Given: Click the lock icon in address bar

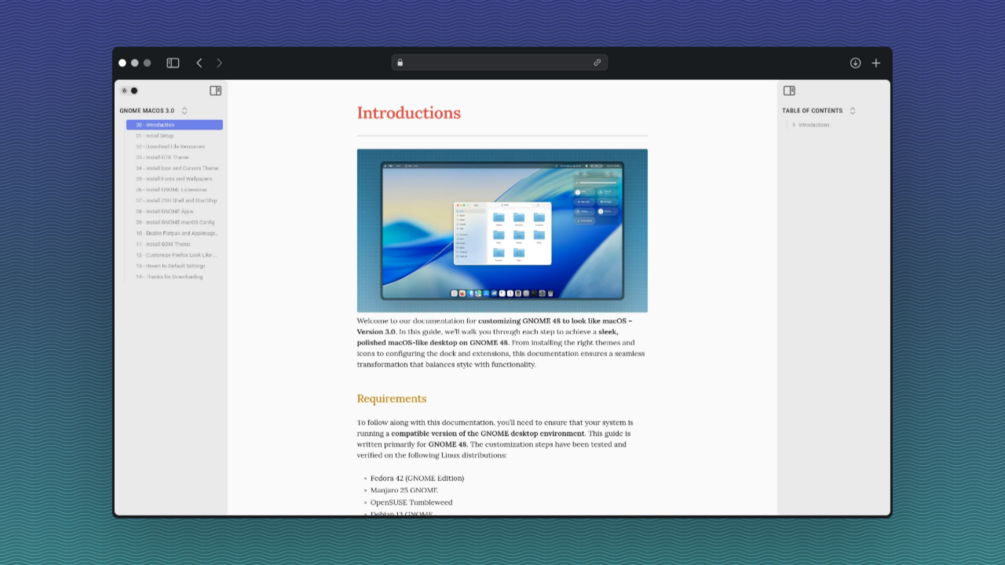Looking at the screenshot, I should (x=400, y=63).
